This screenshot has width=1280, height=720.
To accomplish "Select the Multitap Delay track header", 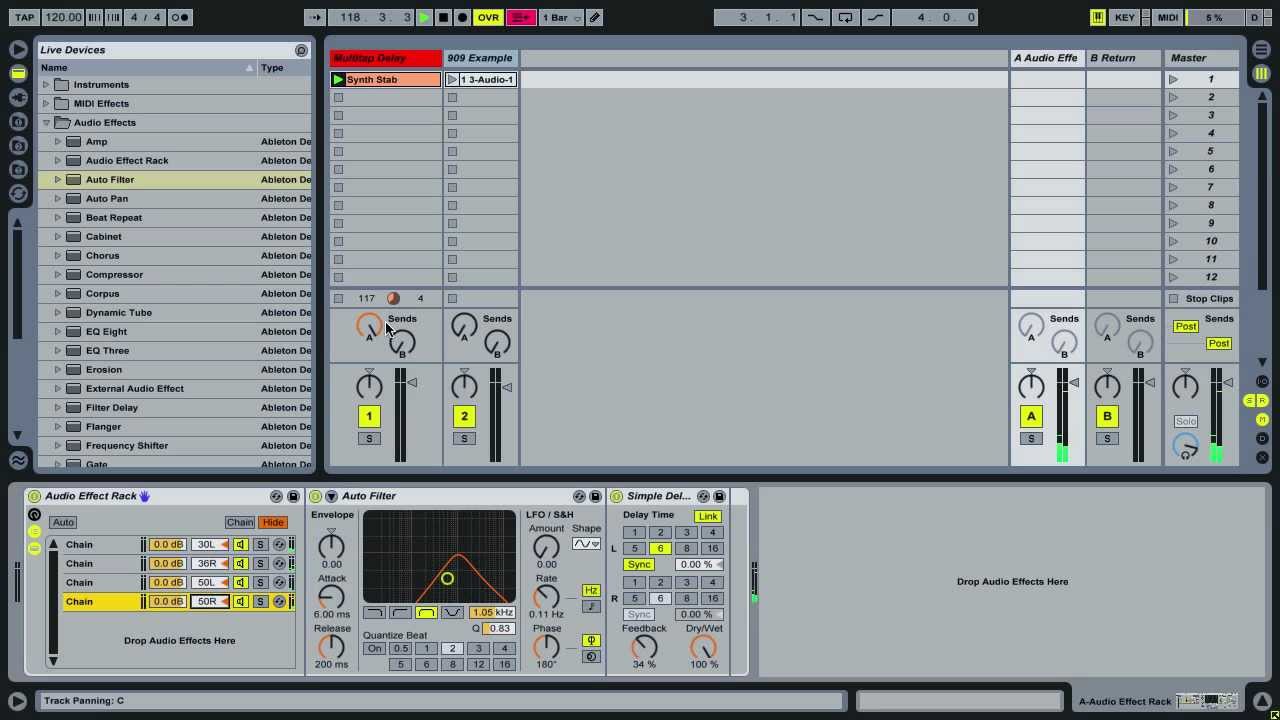I will (x=385, y=58).
